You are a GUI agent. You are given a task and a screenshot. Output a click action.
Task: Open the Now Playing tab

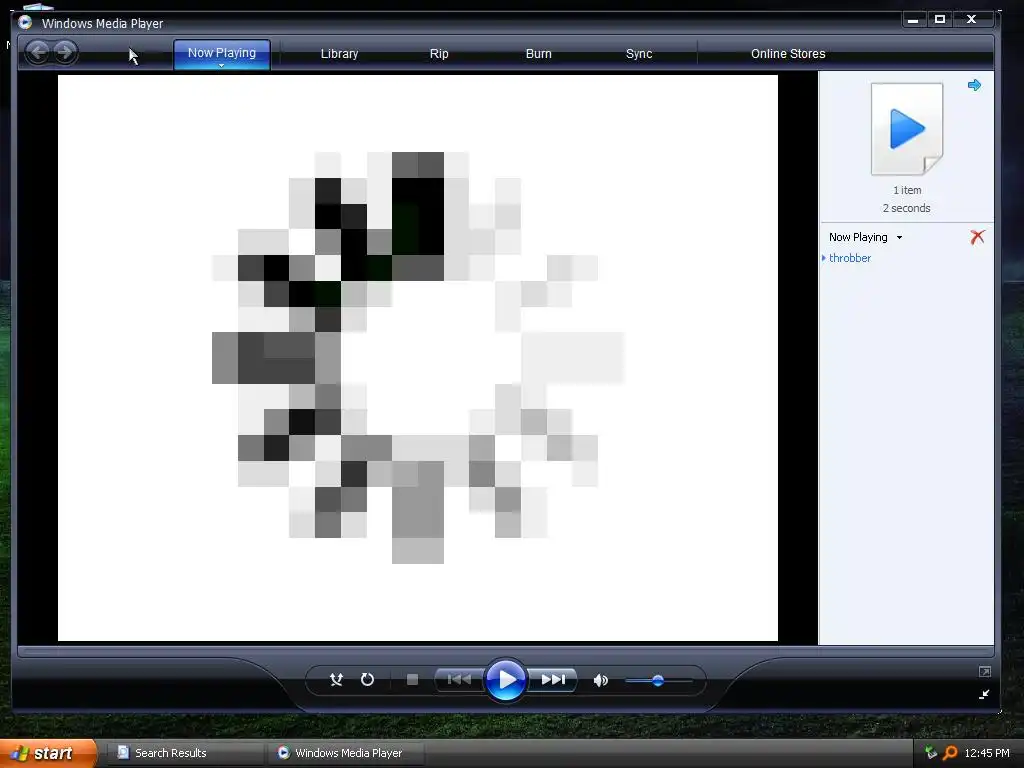(221, 53)
